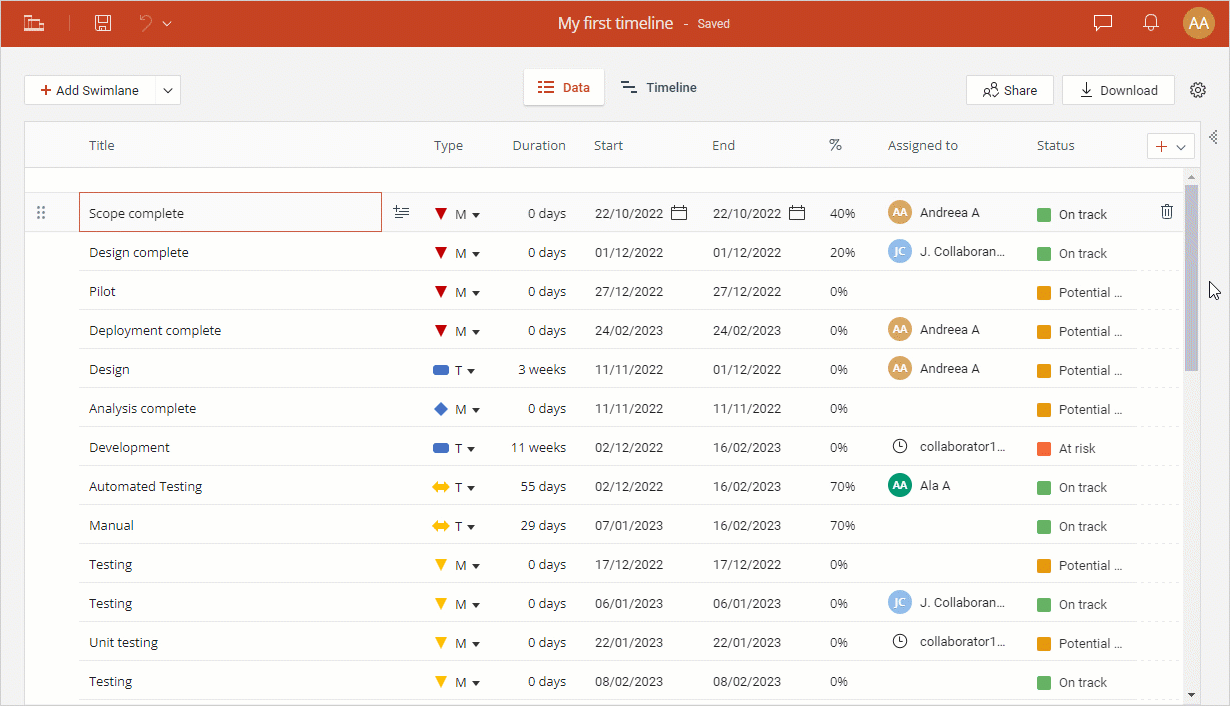Switch to the Timeline view tab

click(x=658, y=88)
